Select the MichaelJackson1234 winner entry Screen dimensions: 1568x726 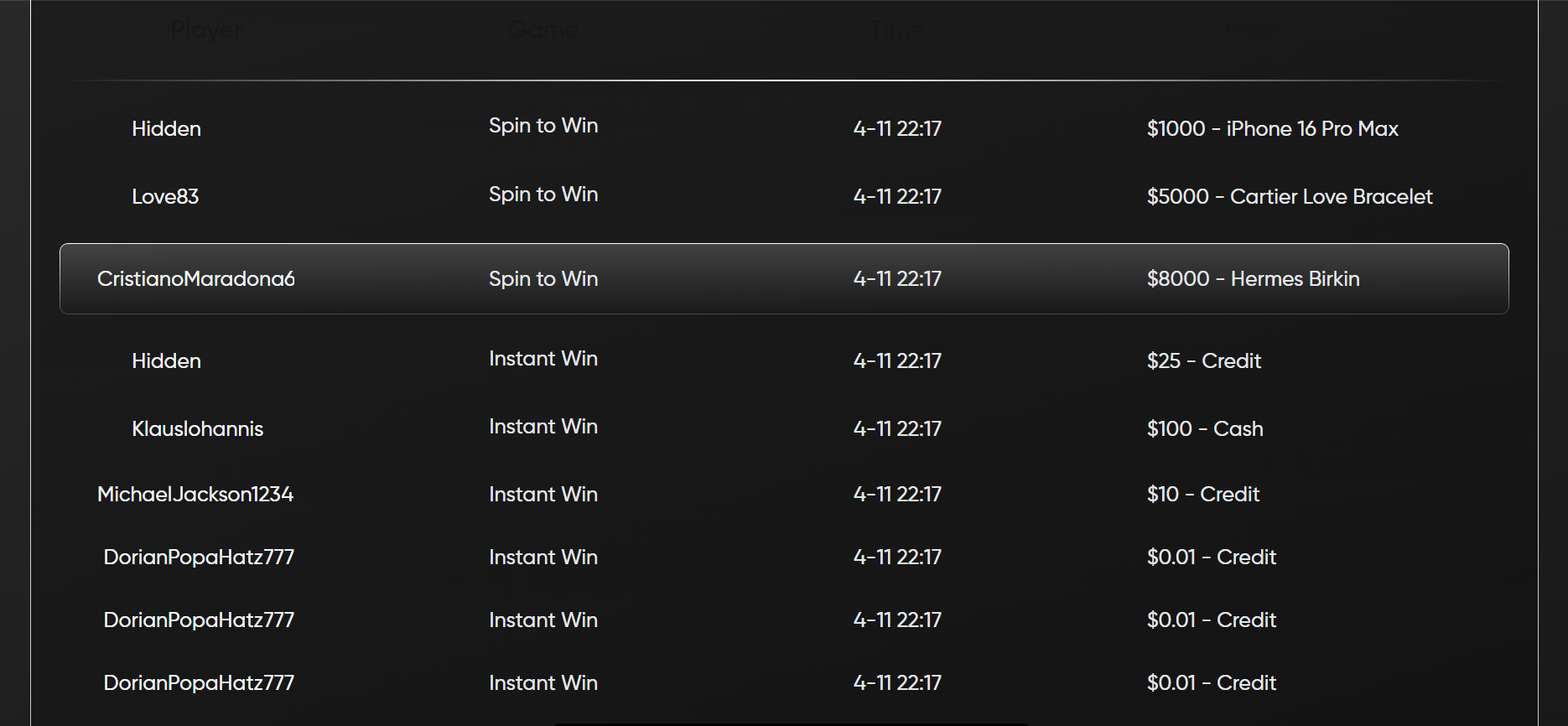coord(195,494)
